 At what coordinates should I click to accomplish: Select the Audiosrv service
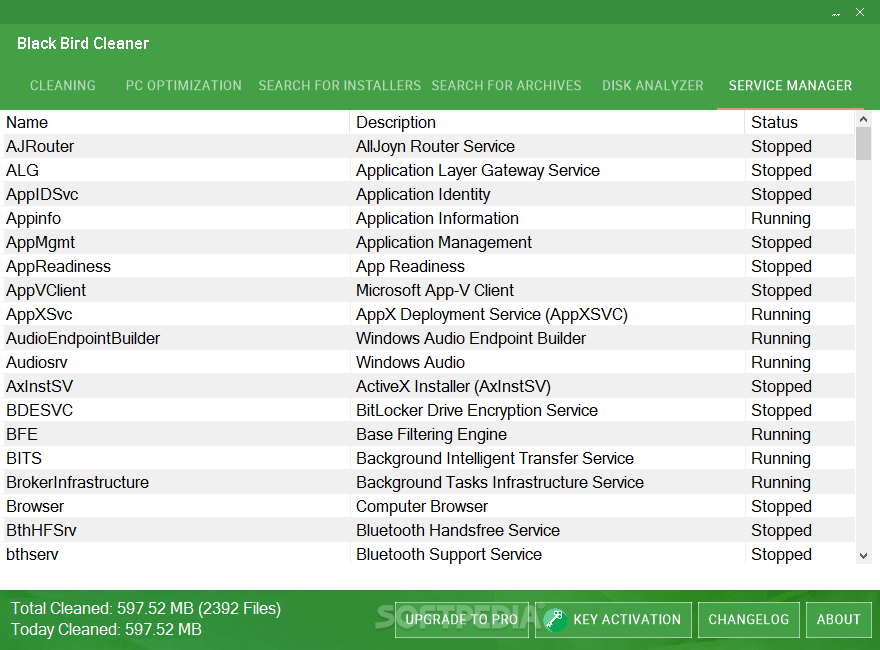(36, 363)
